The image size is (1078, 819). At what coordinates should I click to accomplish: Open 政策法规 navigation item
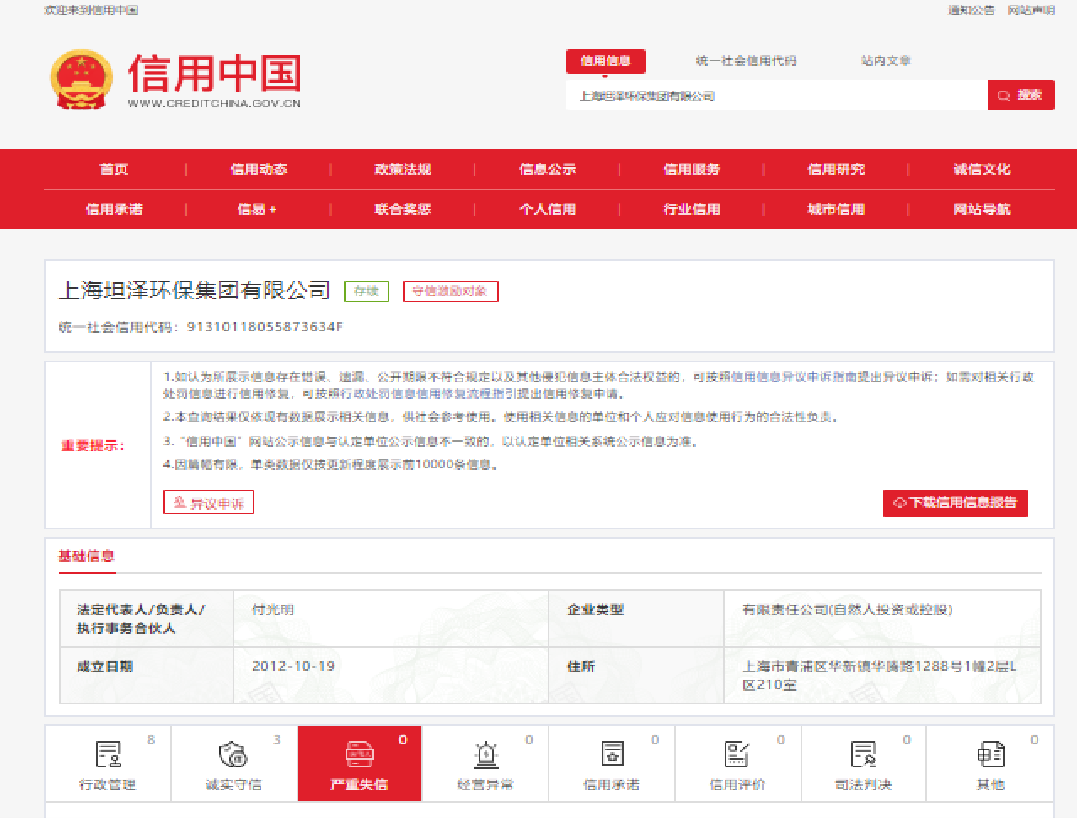pyautogui.click(x=403, y=169)
